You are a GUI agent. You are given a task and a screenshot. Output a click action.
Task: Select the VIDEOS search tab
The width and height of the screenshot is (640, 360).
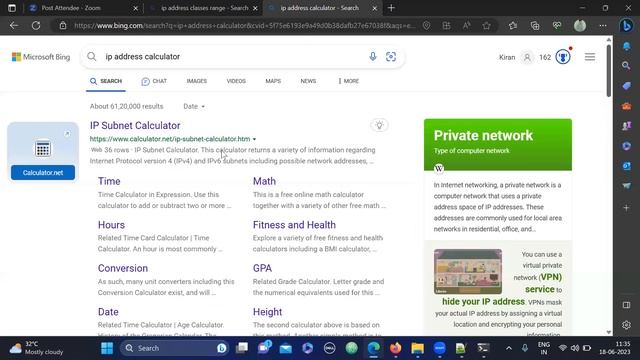tap(236, 81)
